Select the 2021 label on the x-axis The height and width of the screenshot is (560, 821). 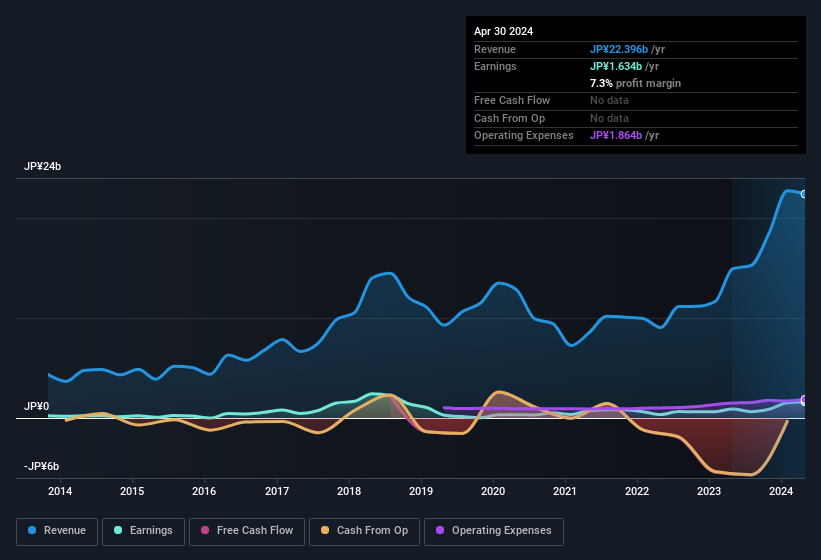point(565,491)
